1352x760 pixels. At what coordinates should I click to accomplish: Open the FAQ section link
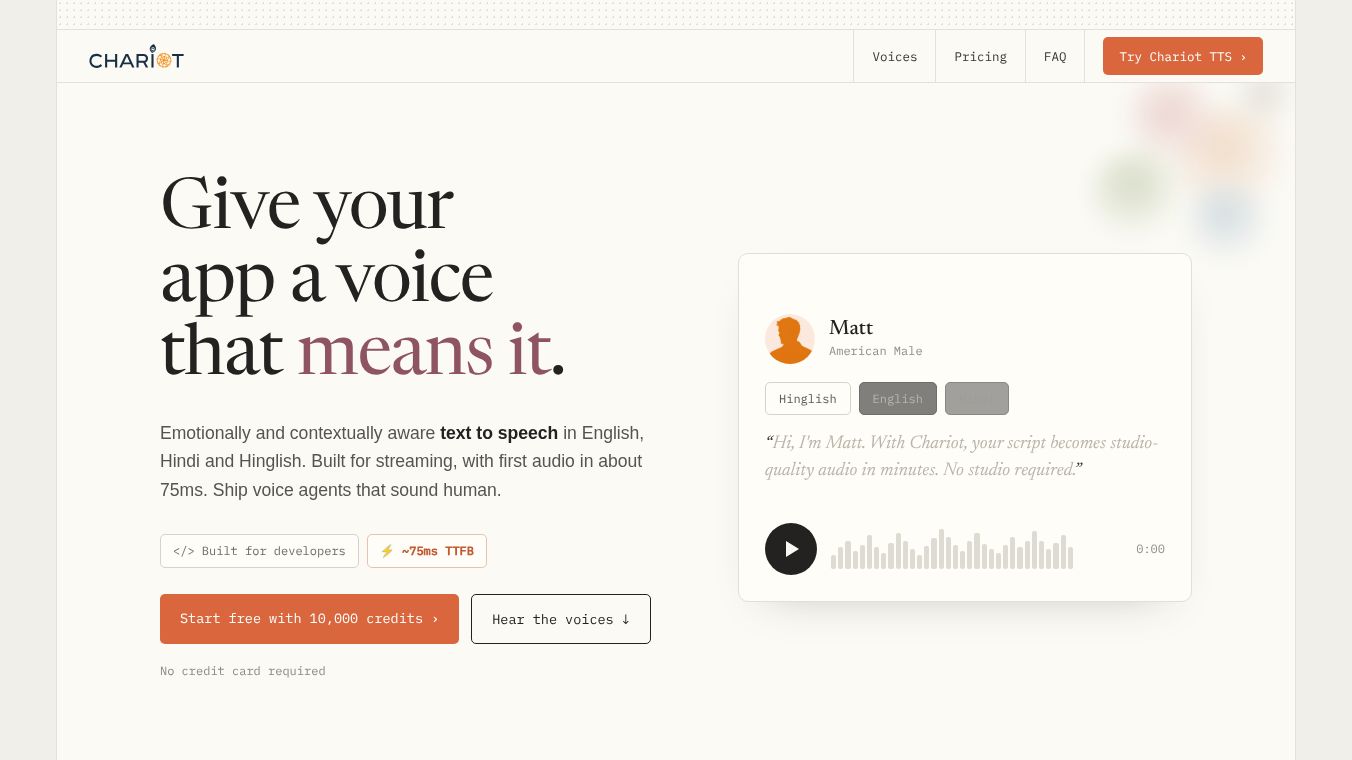point(1055,57)
